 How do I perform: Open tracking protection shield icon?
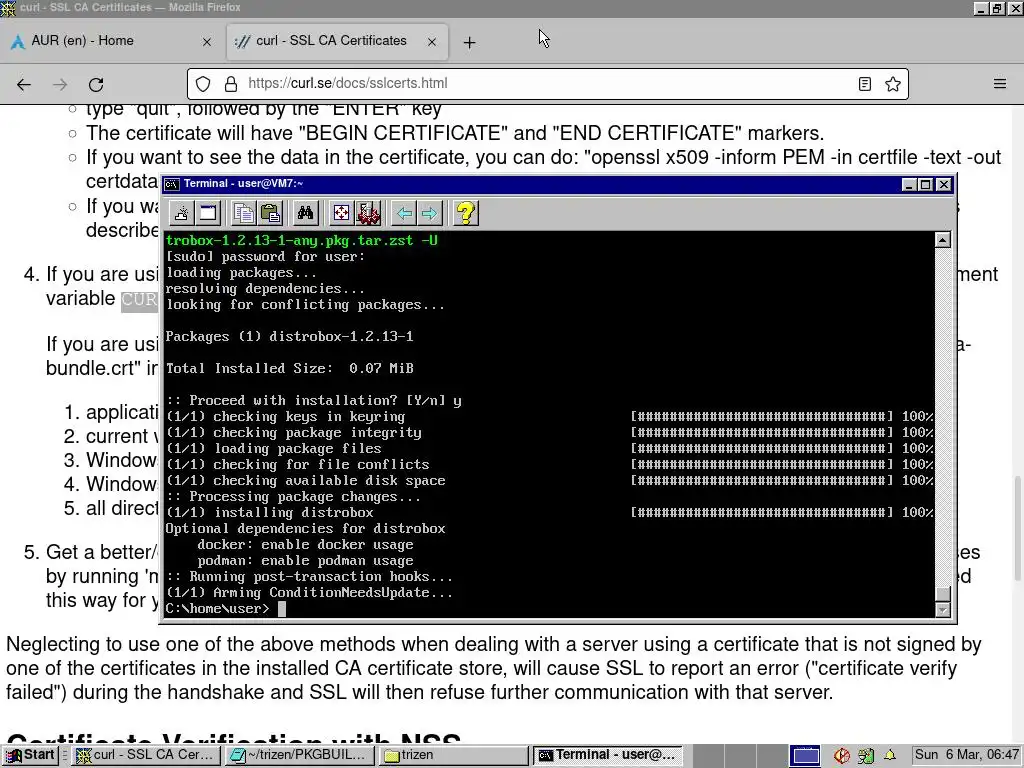click(x=203, y=84)
